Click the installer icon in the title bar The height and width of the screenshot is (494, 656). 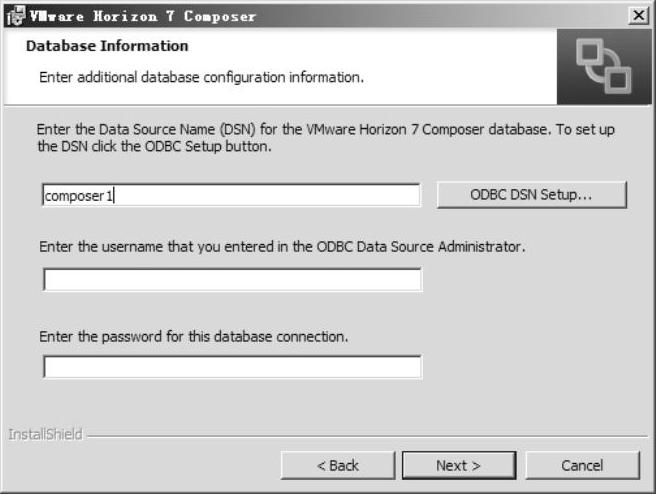pyautogui.click(x=12, y=16)
